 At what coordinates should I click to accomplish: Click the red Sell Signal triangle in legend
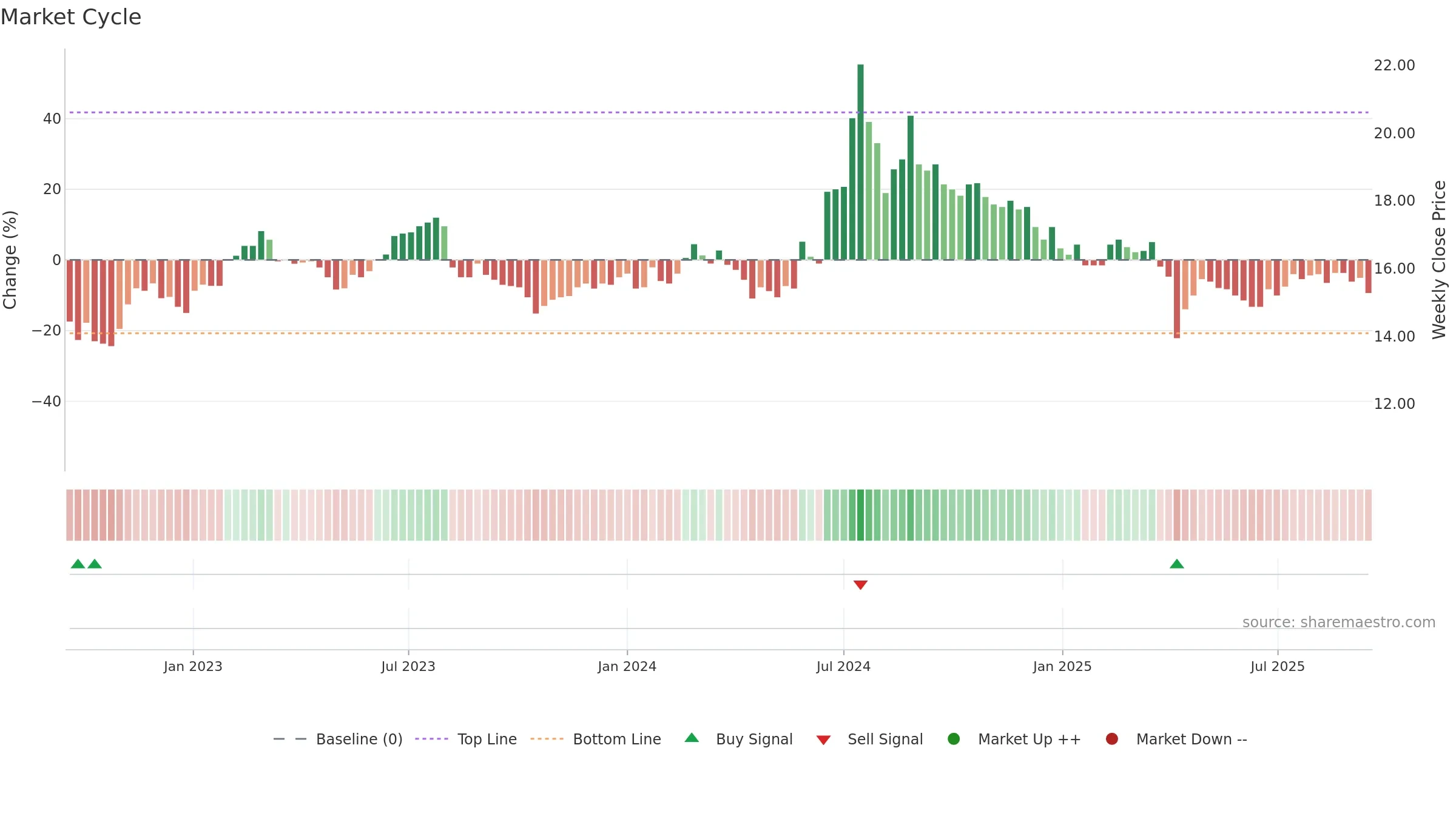823,740
